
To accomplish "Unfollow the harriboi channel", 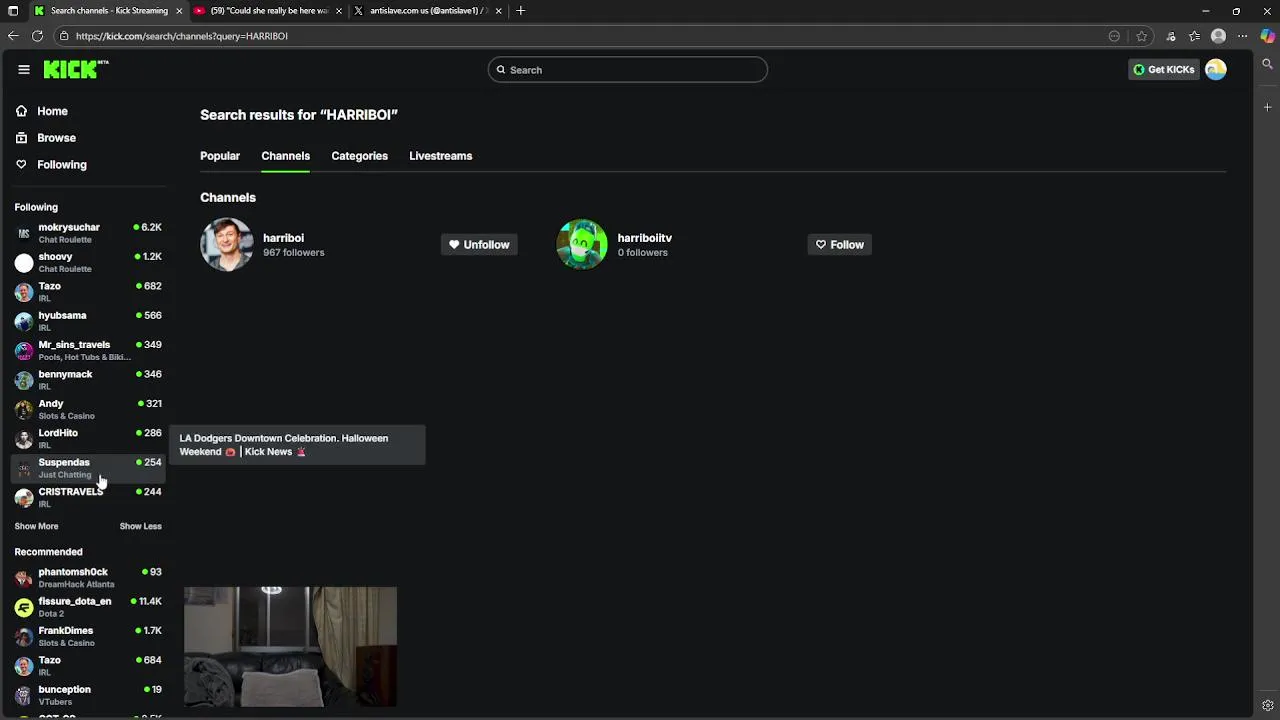I will (479, 244).
